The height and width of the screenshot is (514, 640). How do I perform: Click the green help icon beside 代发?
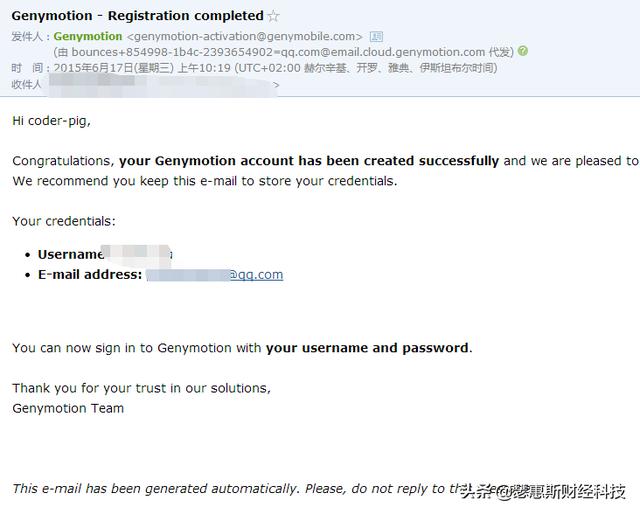[523, 51]
